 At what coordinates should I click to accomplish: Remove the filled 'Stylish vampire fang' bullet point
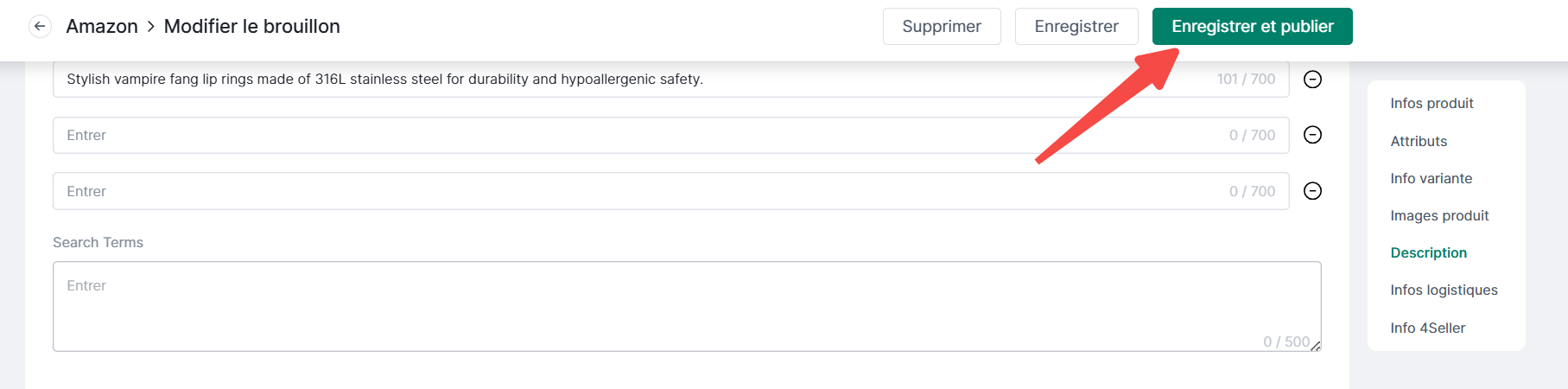[1312, 80]
